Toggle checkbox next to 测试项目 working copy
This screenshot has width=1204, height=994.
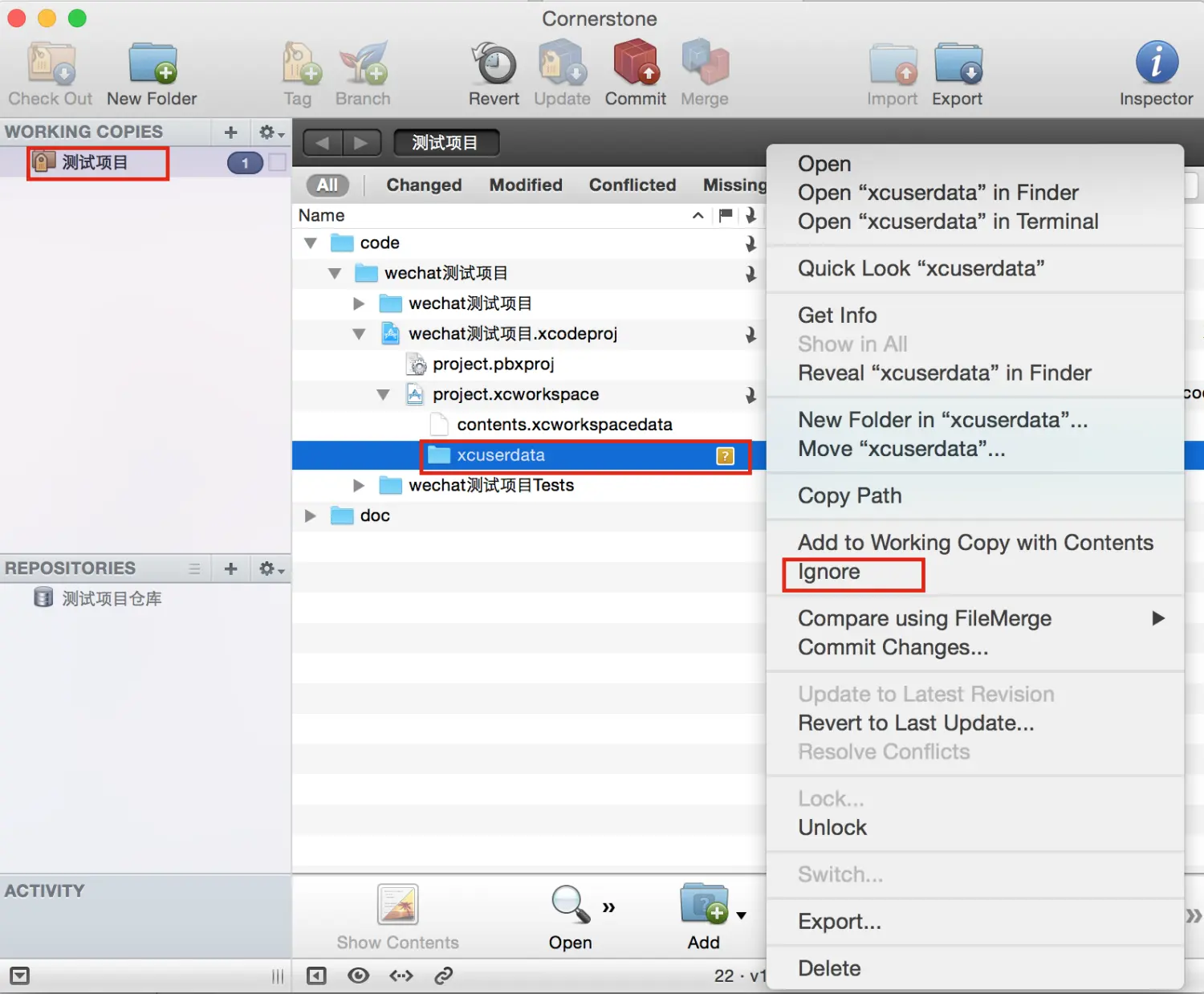click(x=277, y=162)
